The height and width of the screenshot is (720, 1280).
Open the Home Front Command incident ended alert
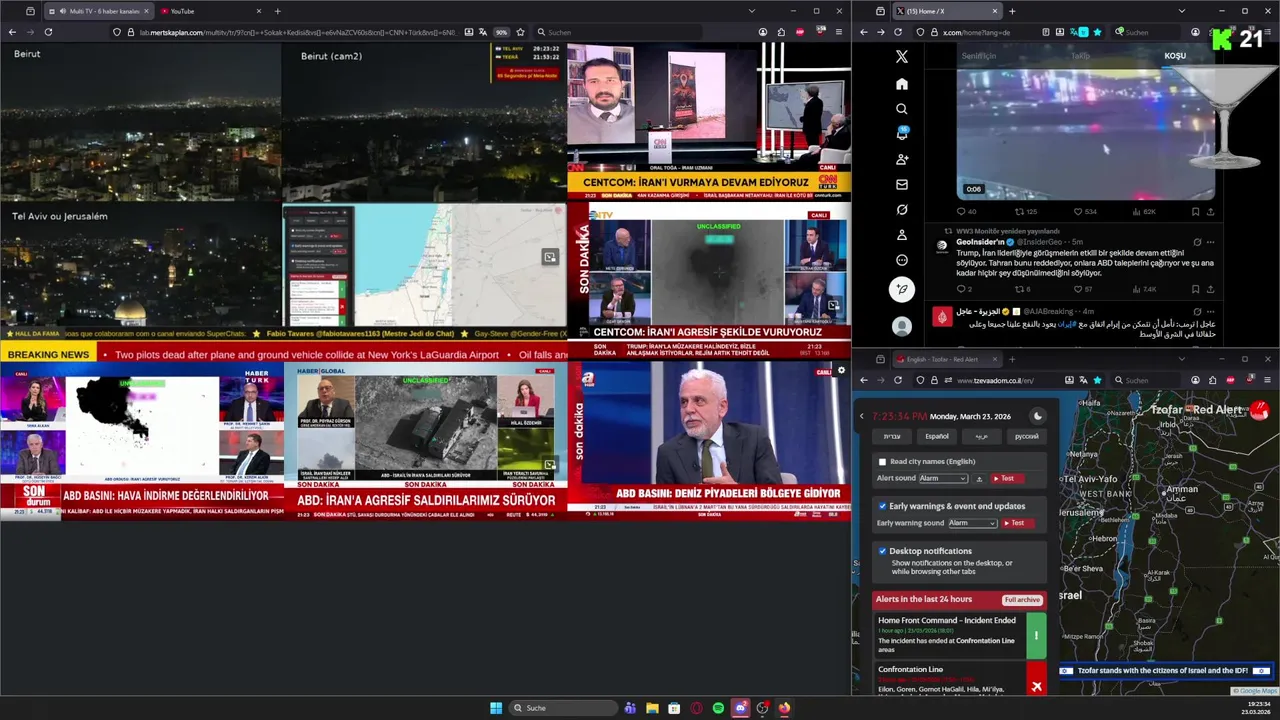pos(960,635)
